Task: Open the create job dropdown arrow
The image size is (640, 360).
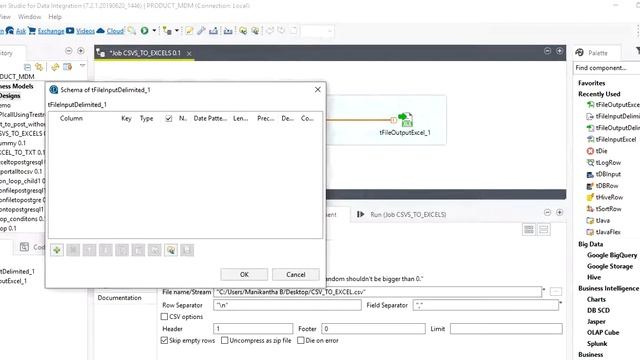Action: tap(176, 31)
